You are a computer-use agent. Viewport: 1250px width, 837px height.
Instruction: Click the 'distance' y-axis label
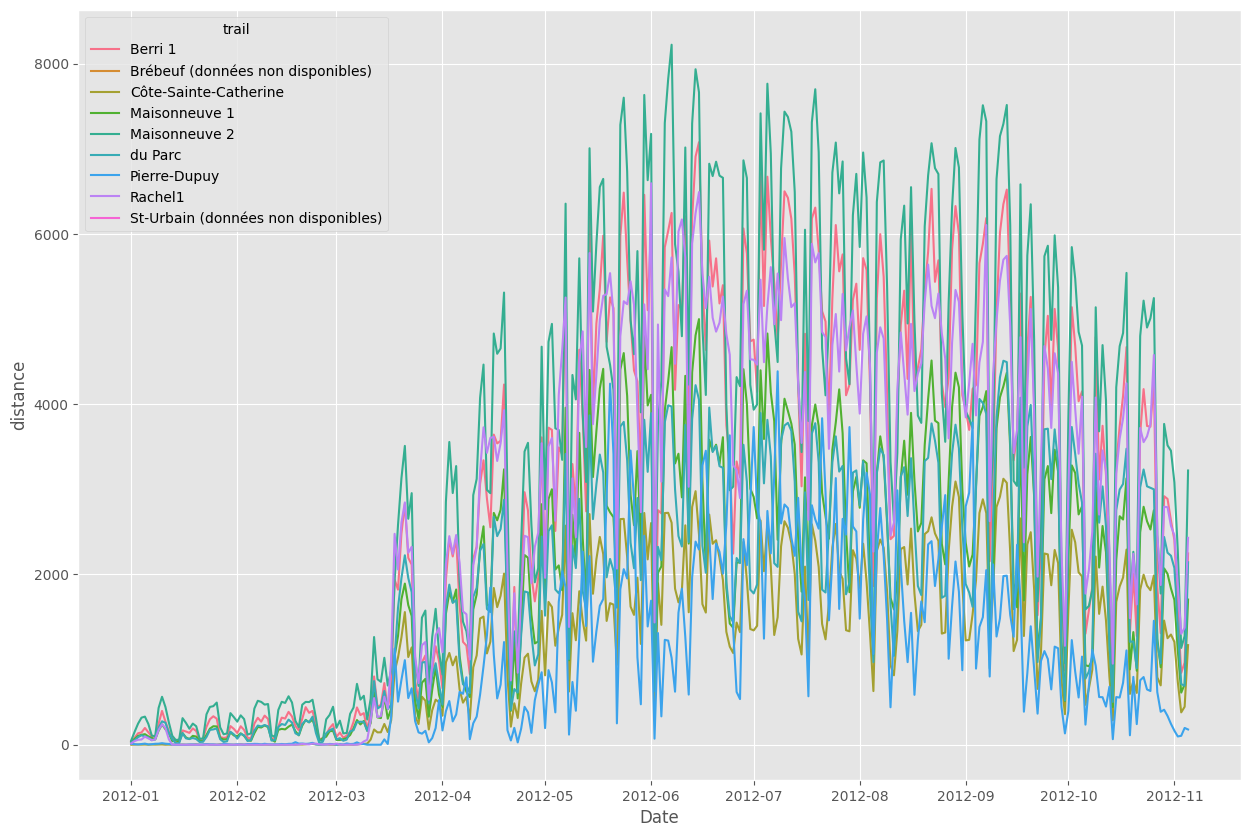pos(19,397)
